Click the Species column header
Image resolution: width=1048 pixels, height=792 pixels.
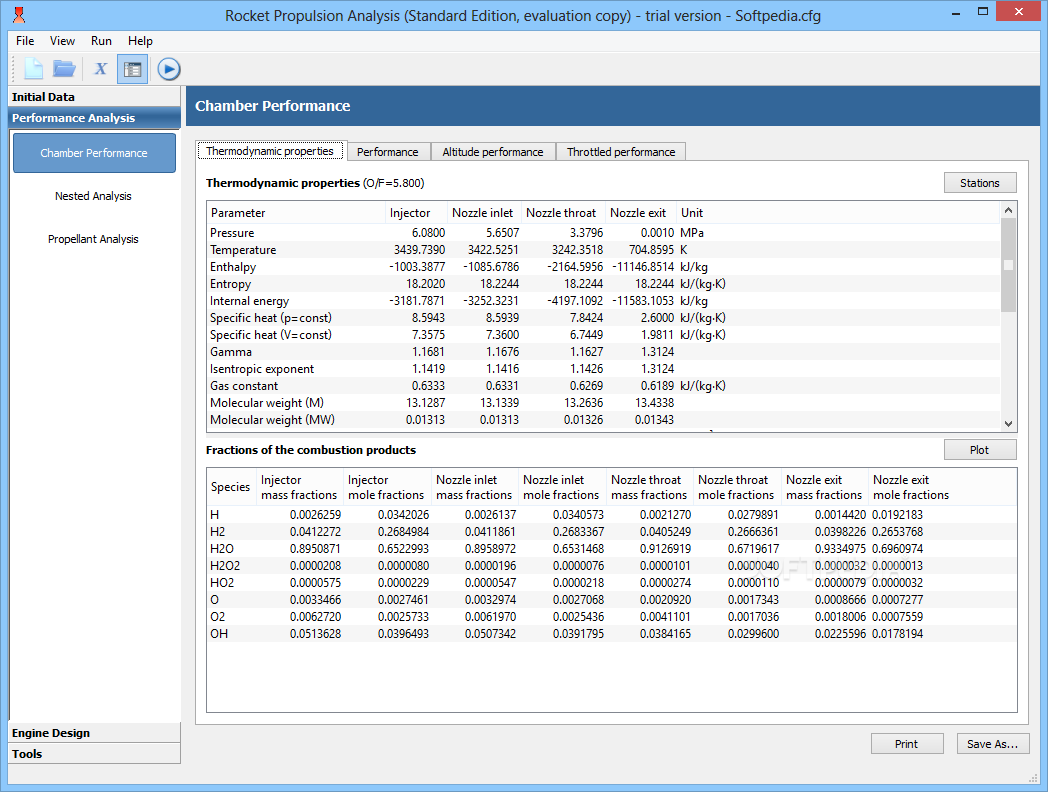coord(231,487)
